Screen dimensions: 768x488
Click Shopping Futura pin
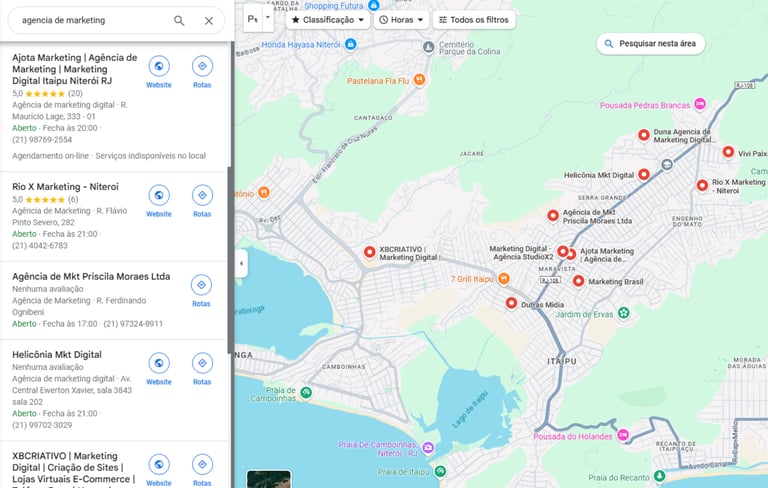[x=374, y=5]
